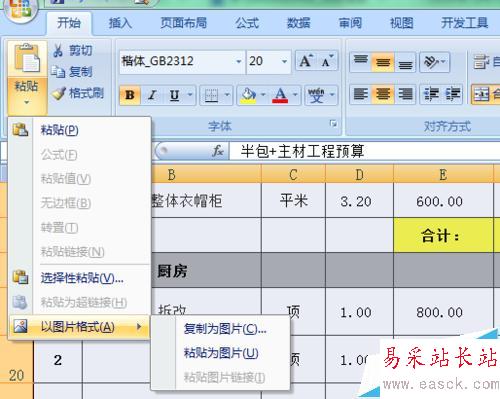Switch to the 页面布局 tab

click(184, 23)
